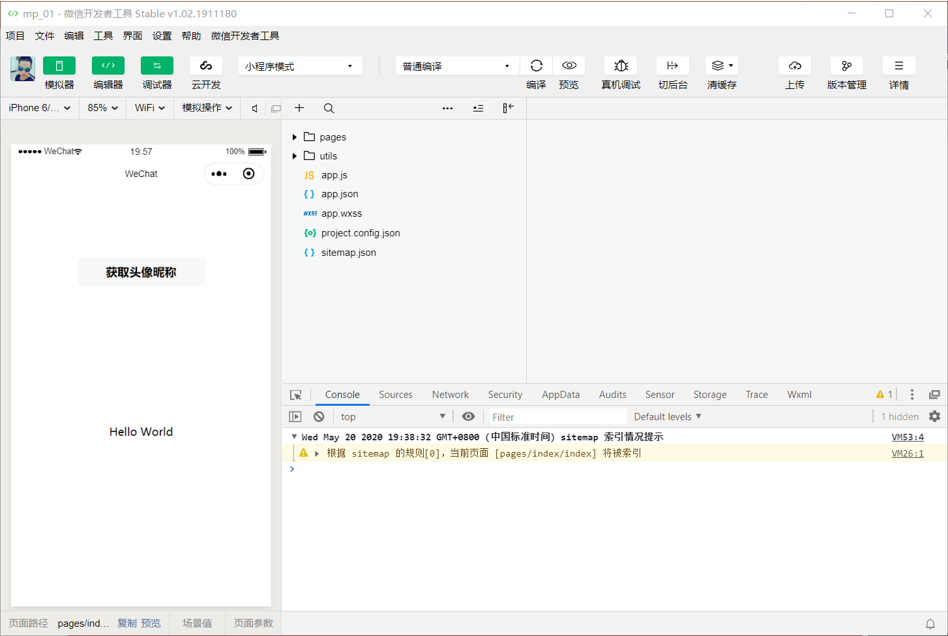Open version management (版本管理) icon

(846, 65)
